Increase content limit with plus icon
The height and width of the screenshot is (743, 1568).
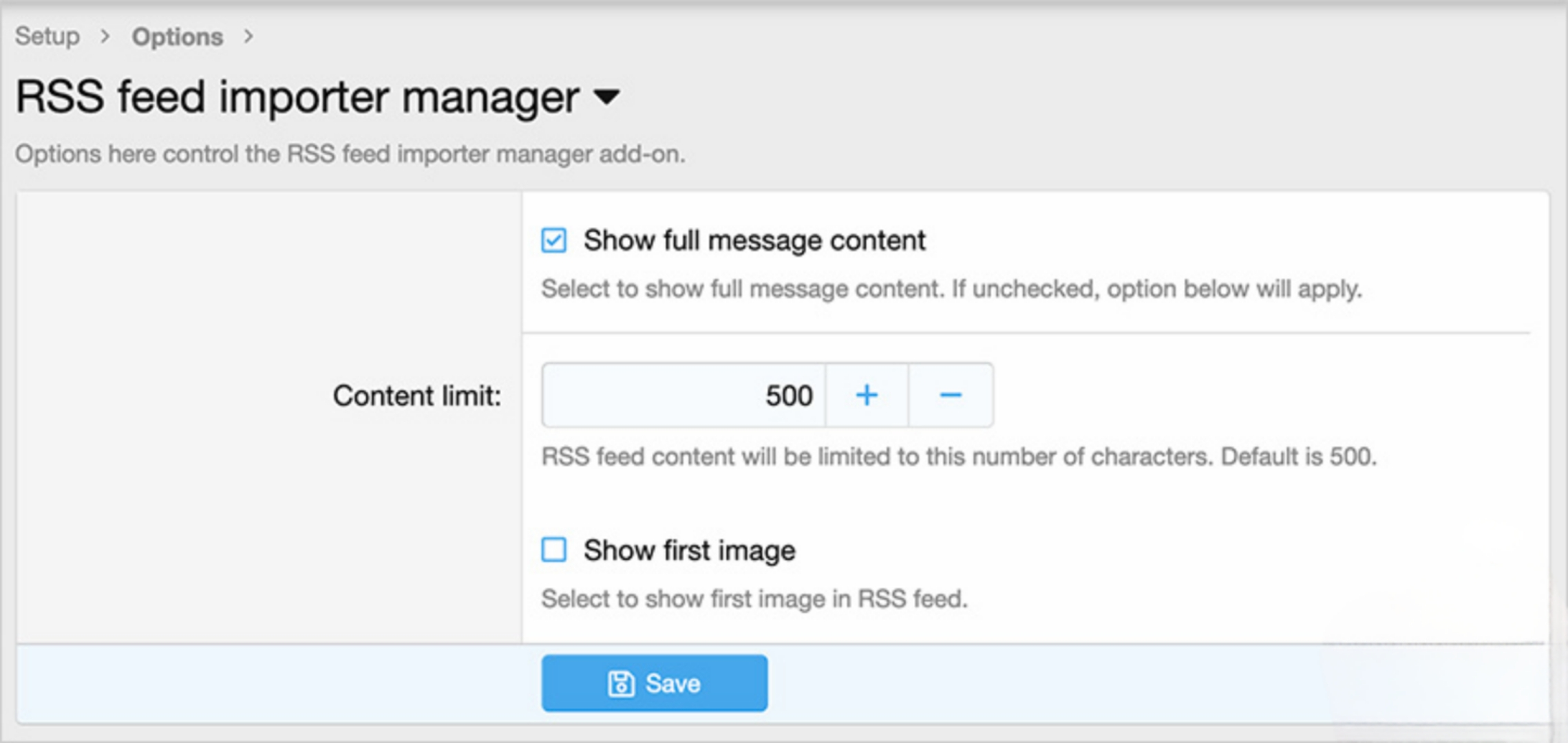pos(867,396)
